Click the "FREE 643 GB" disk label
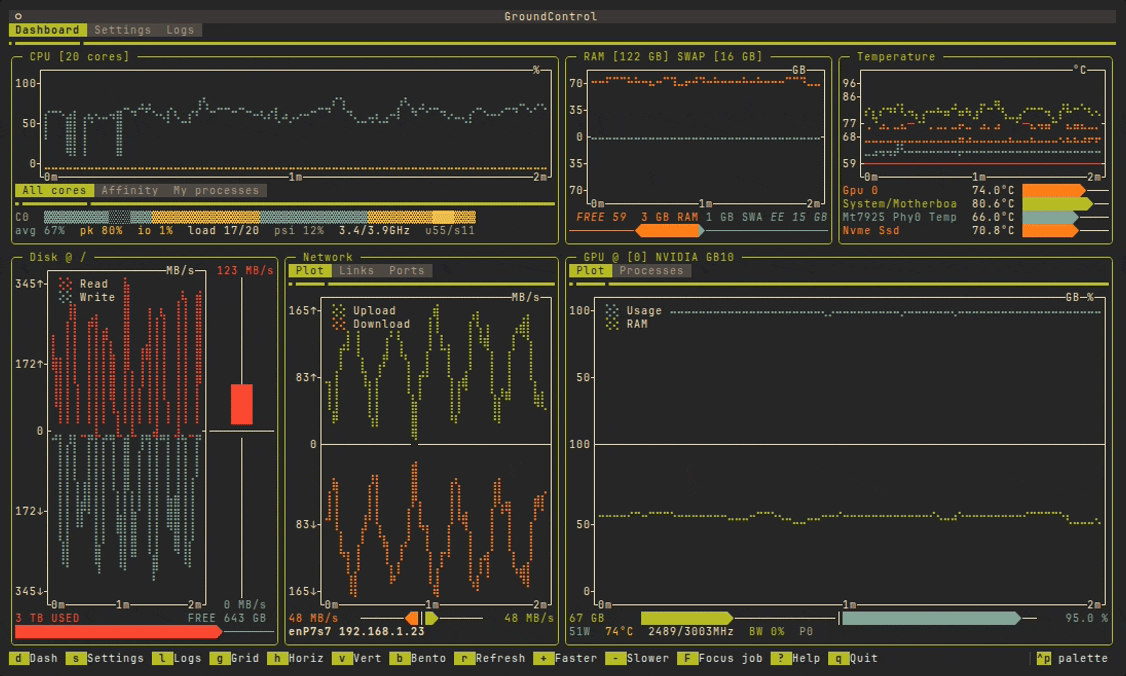This screenshot has height=676, width=1126. click(227, 618)
